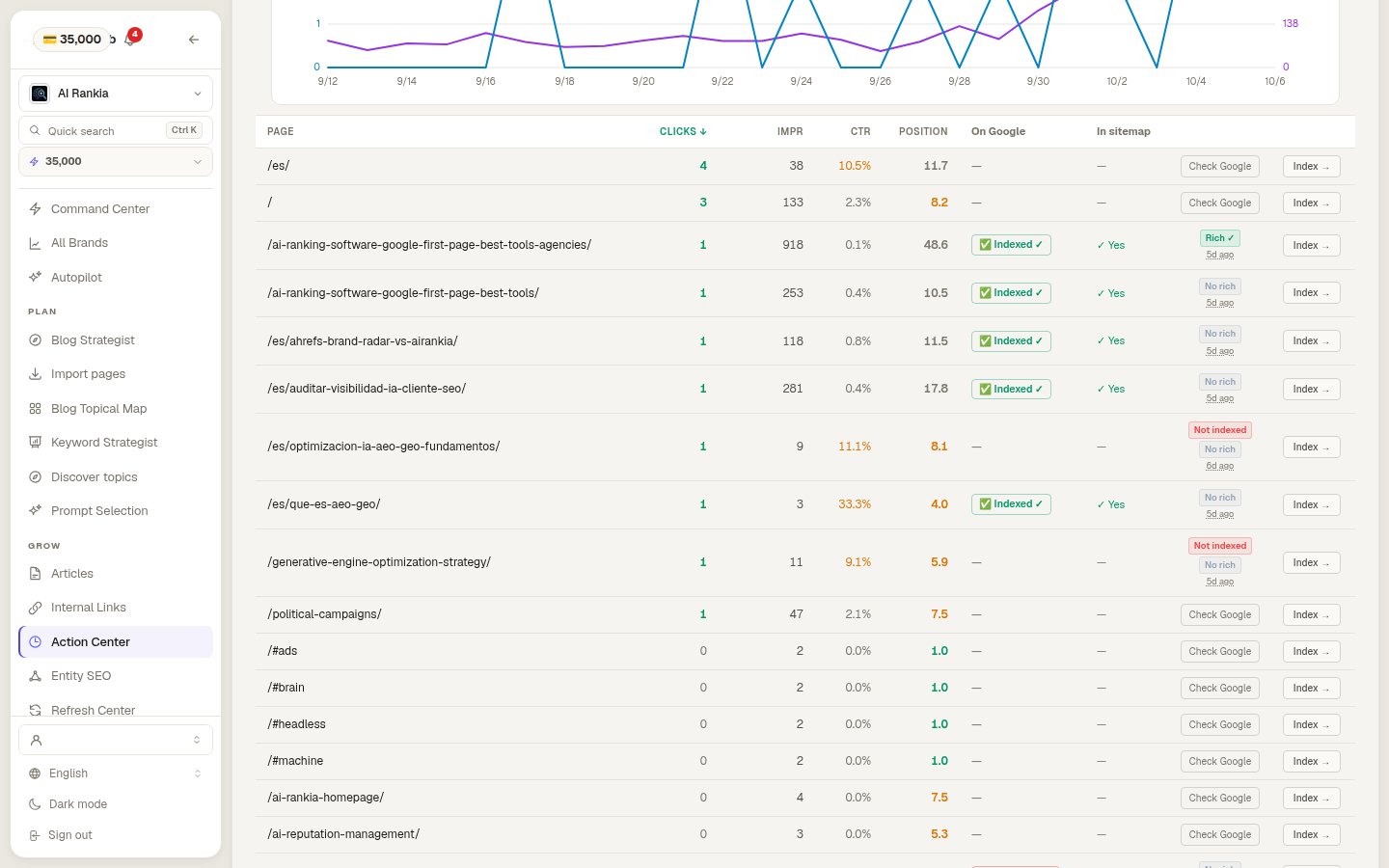Click page path /#headless
Screen dimensions: 1389x868
pyautogui.click(x=296, y=724)
